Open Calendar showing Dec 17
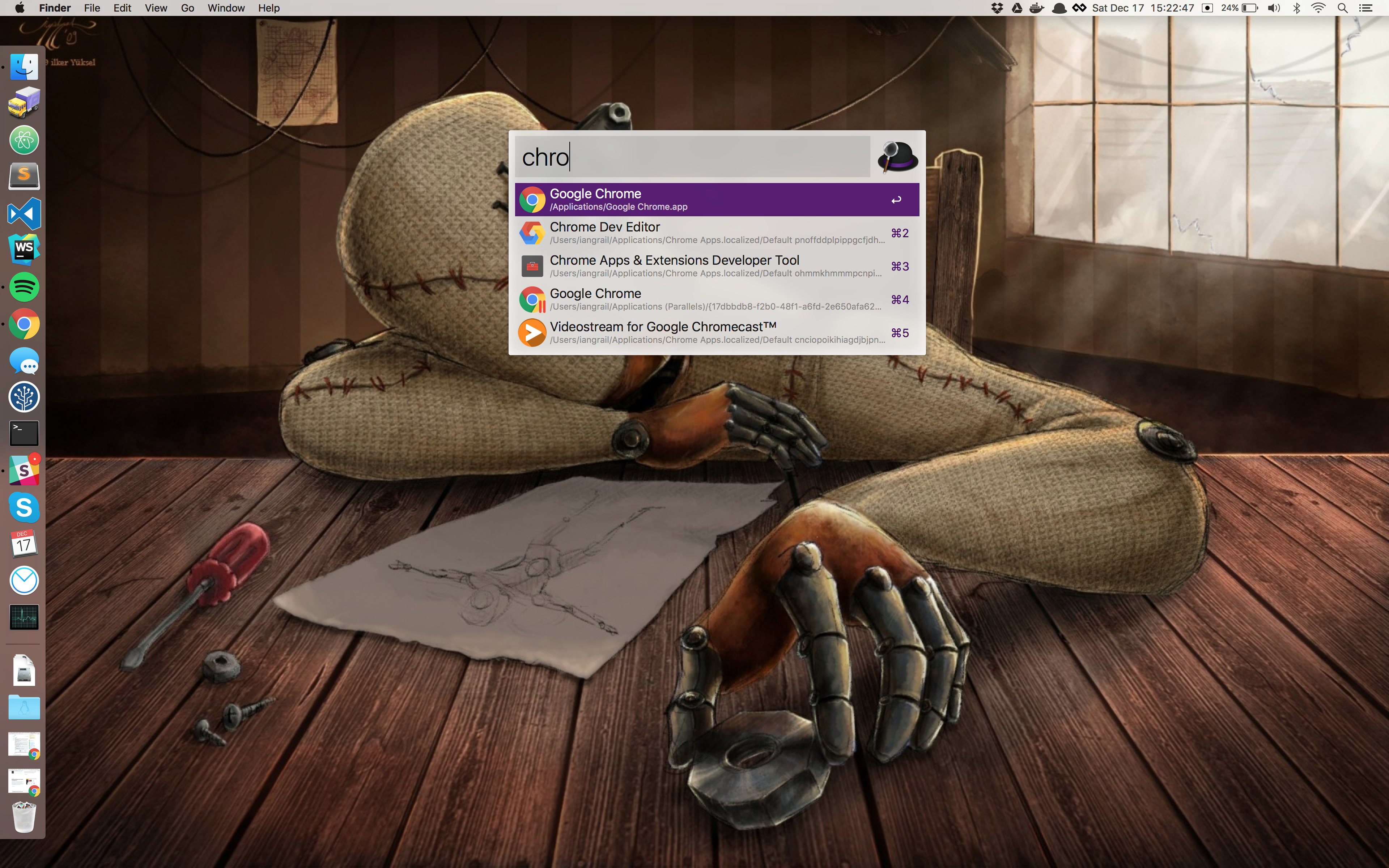Screen dimensions: 1389x868 (x=24, y=544)
